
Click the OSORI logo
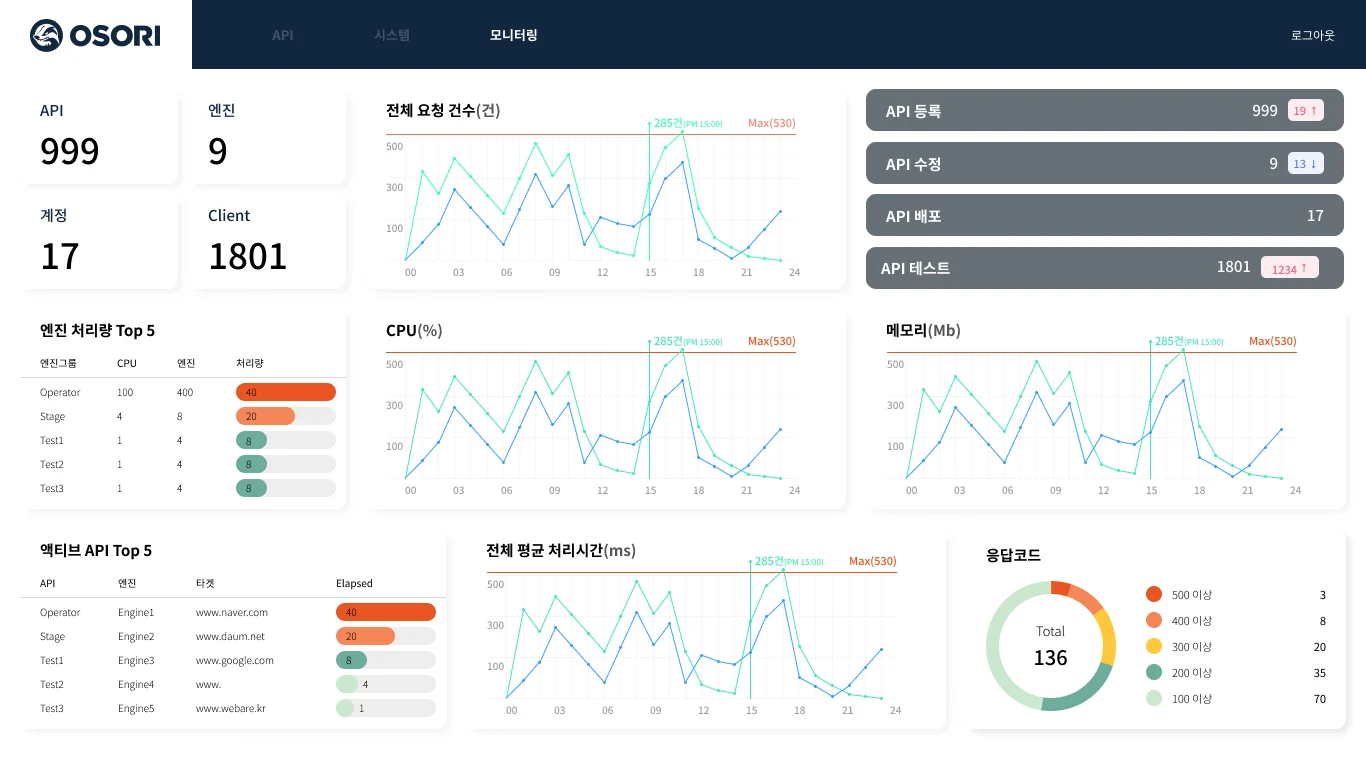pos(95,35)
